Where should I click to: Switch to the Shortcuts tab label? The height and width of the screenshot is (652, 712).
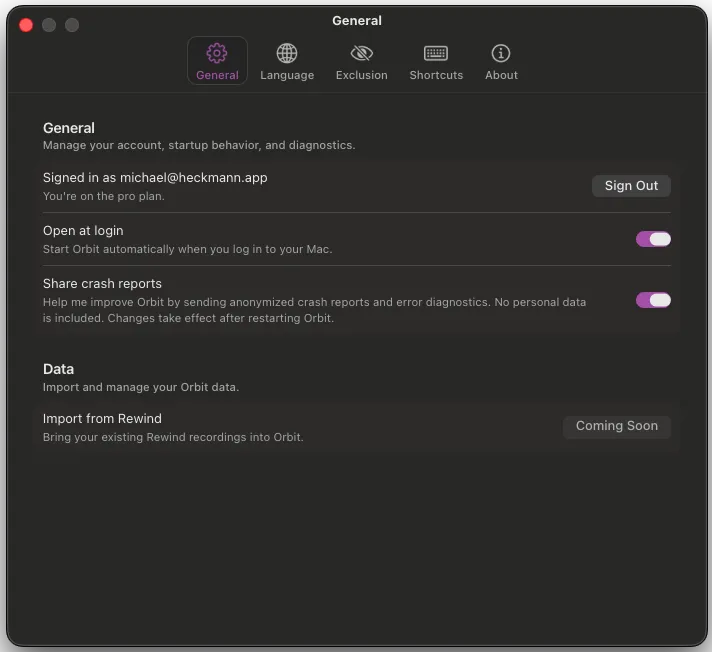436,75
